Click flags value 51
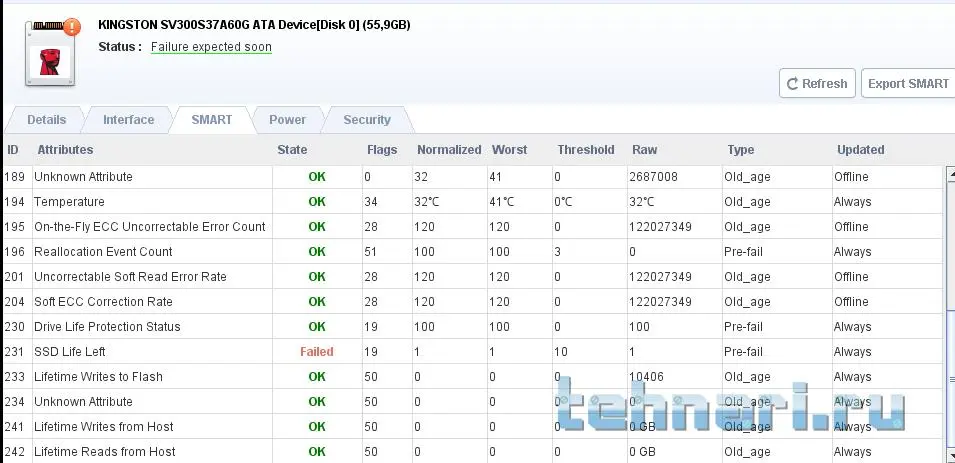Screen dimensions: 955x463 point(371,252)
